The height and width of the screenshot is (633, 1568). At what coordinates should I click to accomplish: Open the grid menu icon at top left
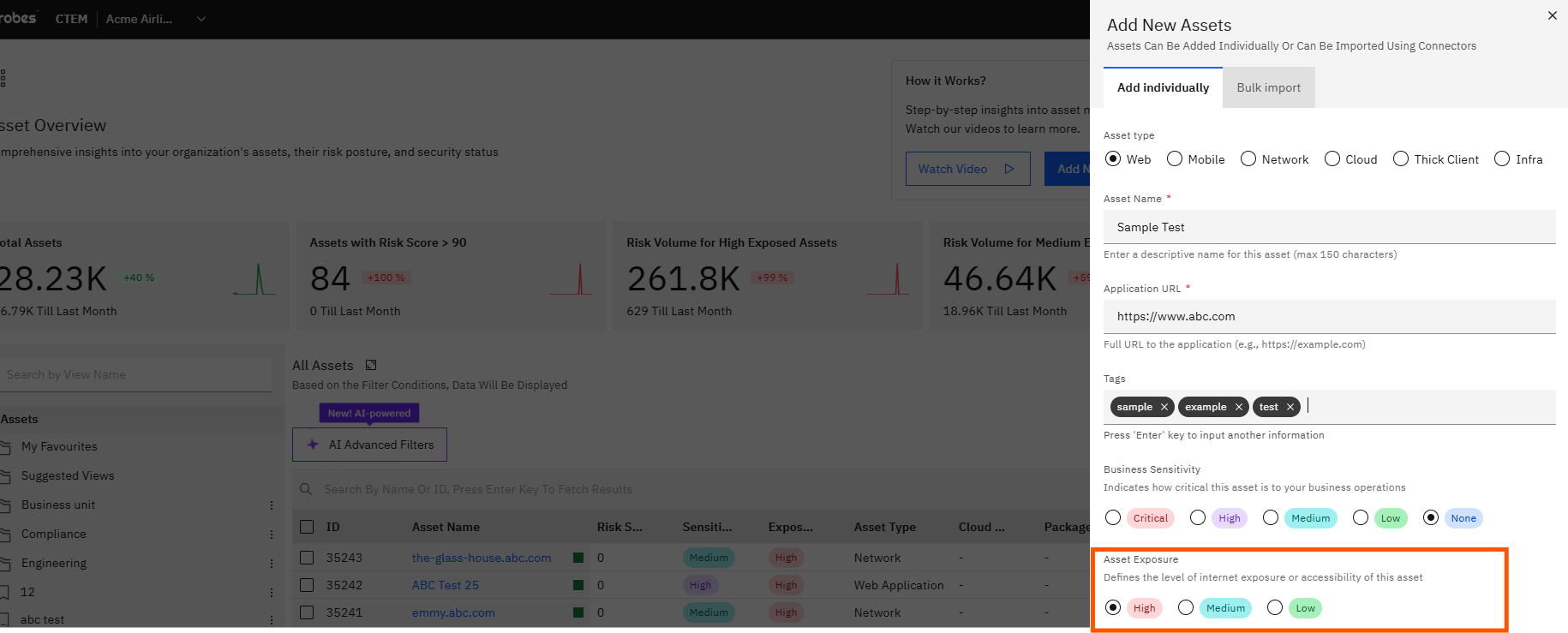click(x=3, y=78)
